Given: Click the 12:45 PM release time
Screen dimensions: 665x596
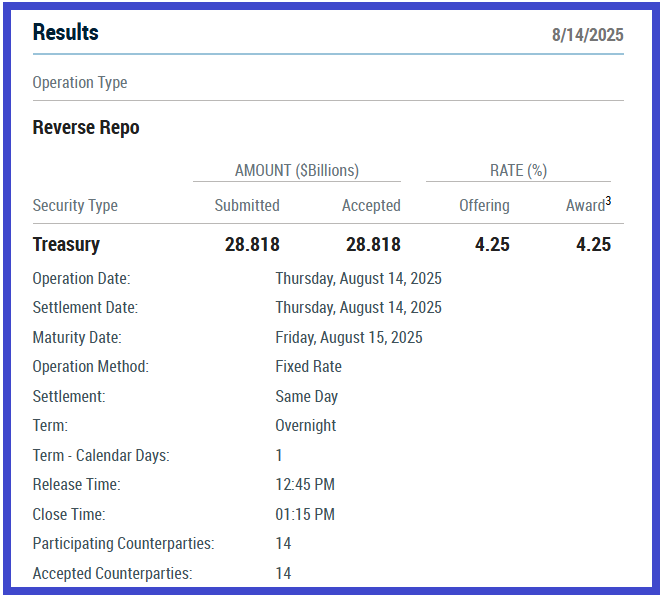Looking at the screenshot, I should click(305, 485).
